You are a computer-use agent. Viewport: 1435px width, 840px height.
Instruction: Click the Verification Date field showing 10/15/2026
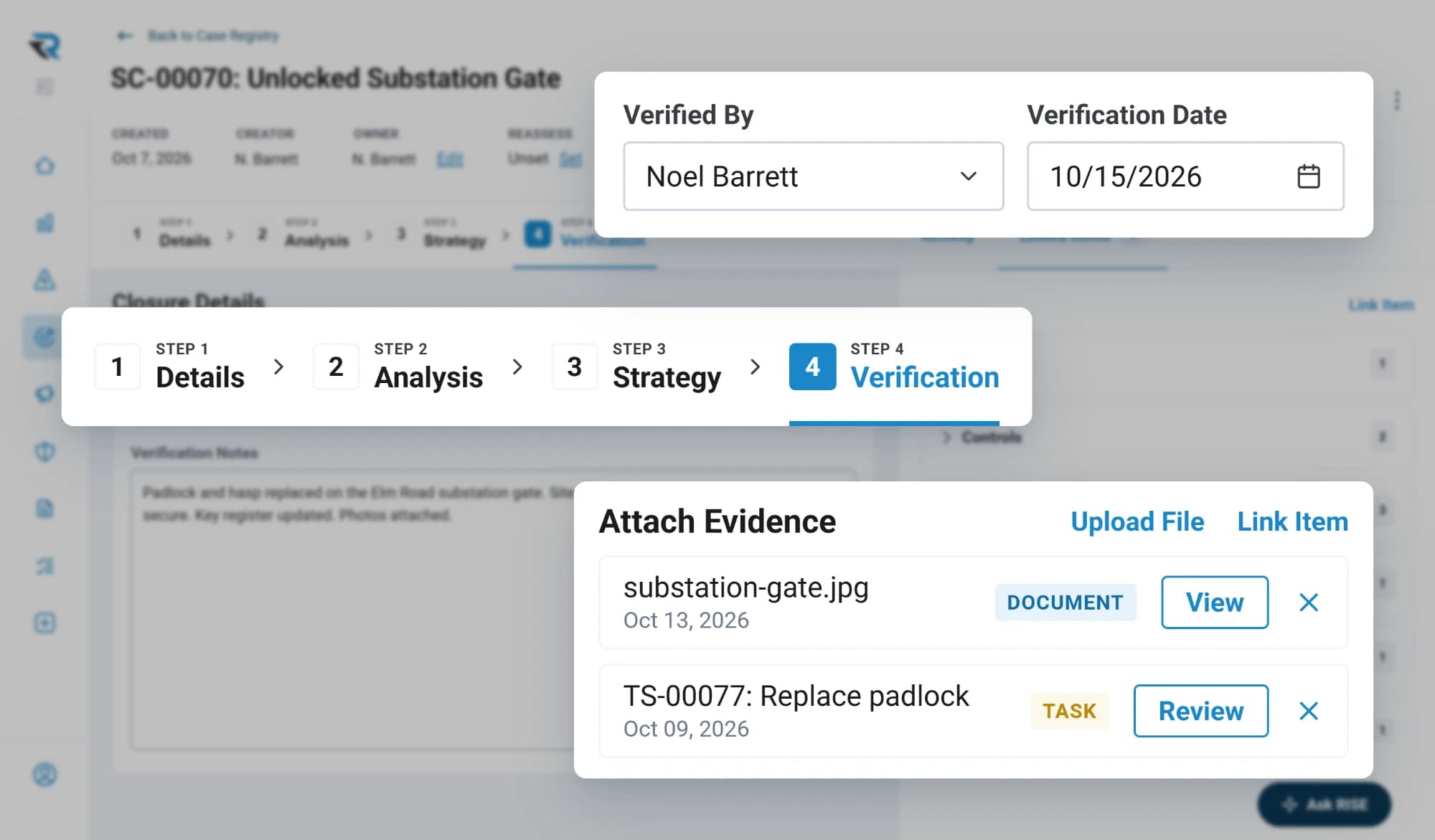(1185, 176)
